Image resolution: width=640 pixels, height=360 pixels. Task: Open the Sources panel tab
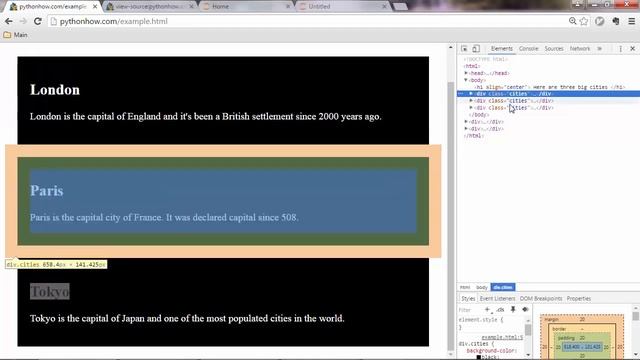[x=554, y=49]
